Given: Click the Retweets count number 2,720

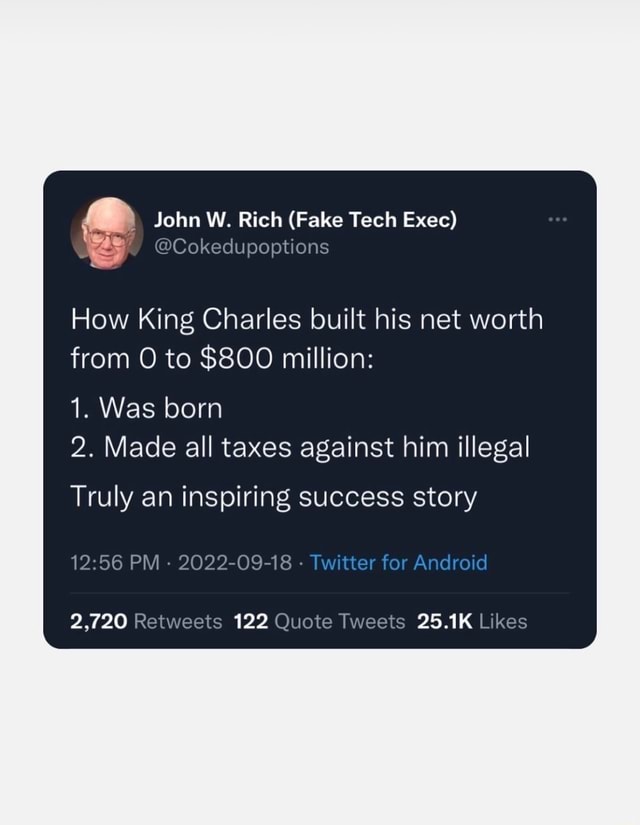Looking at the screenshot, I should (100, 620).
